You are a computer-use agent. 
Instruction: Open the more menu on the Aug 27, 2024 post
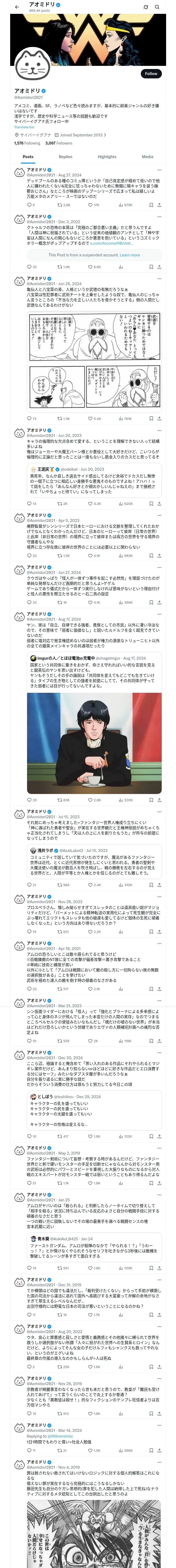160,170
